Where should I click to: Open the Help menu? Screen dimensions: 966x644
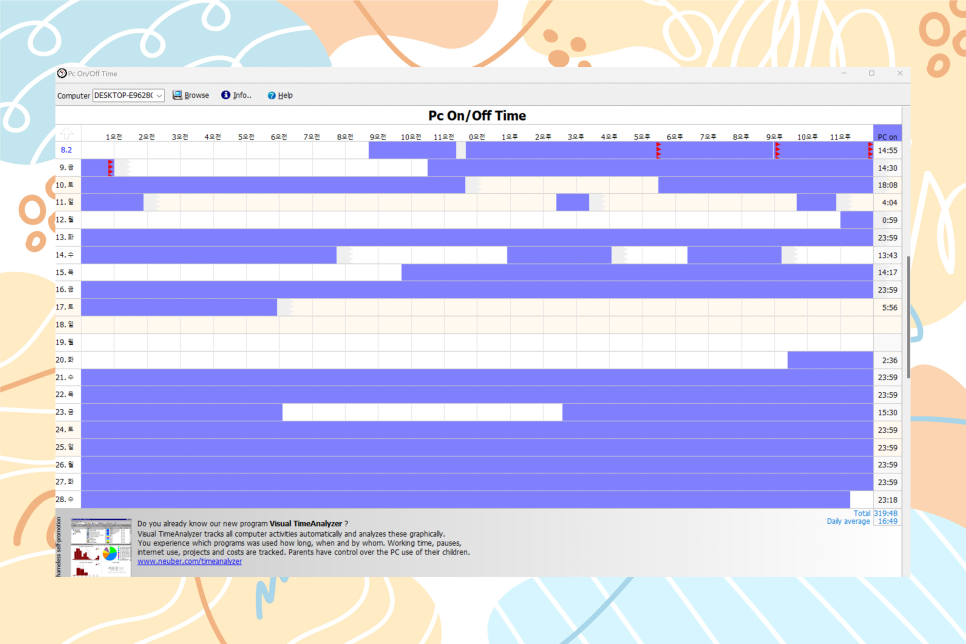coord(280,96)
